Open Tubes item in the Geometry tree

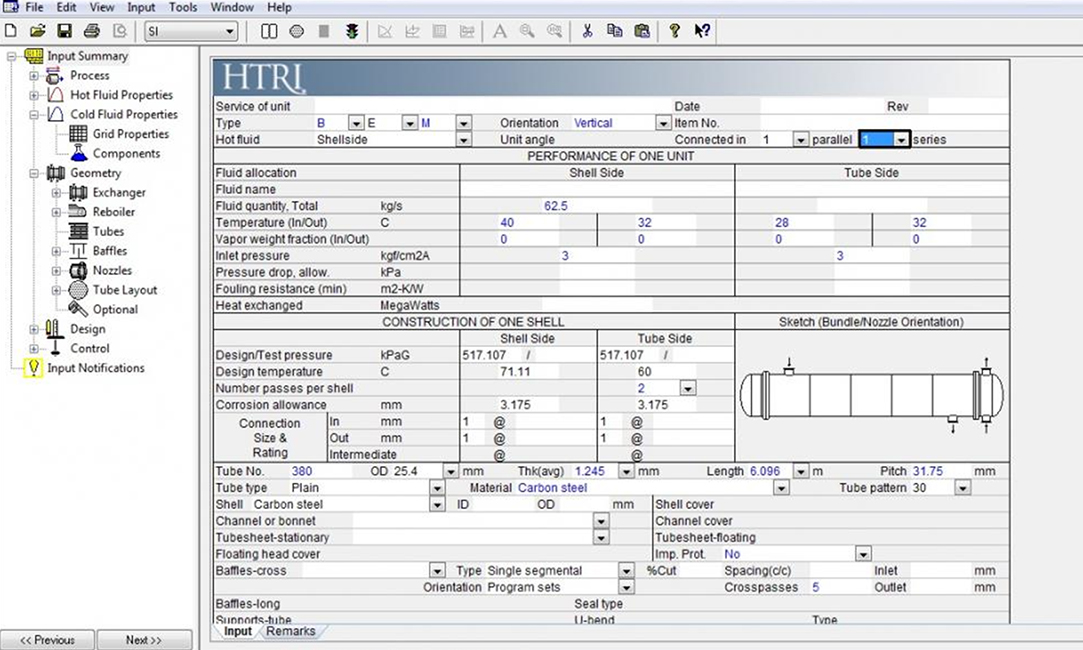108,232
